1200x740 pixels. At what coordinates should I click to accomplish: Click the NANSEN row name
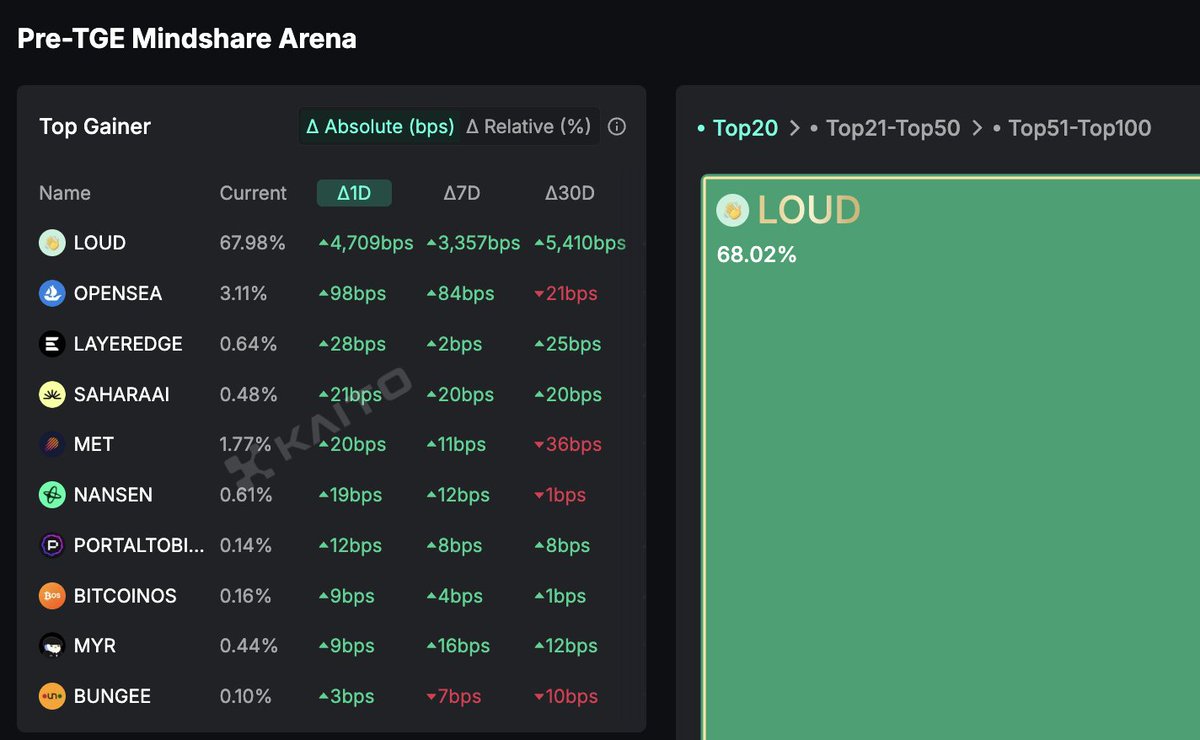point(113,495)
